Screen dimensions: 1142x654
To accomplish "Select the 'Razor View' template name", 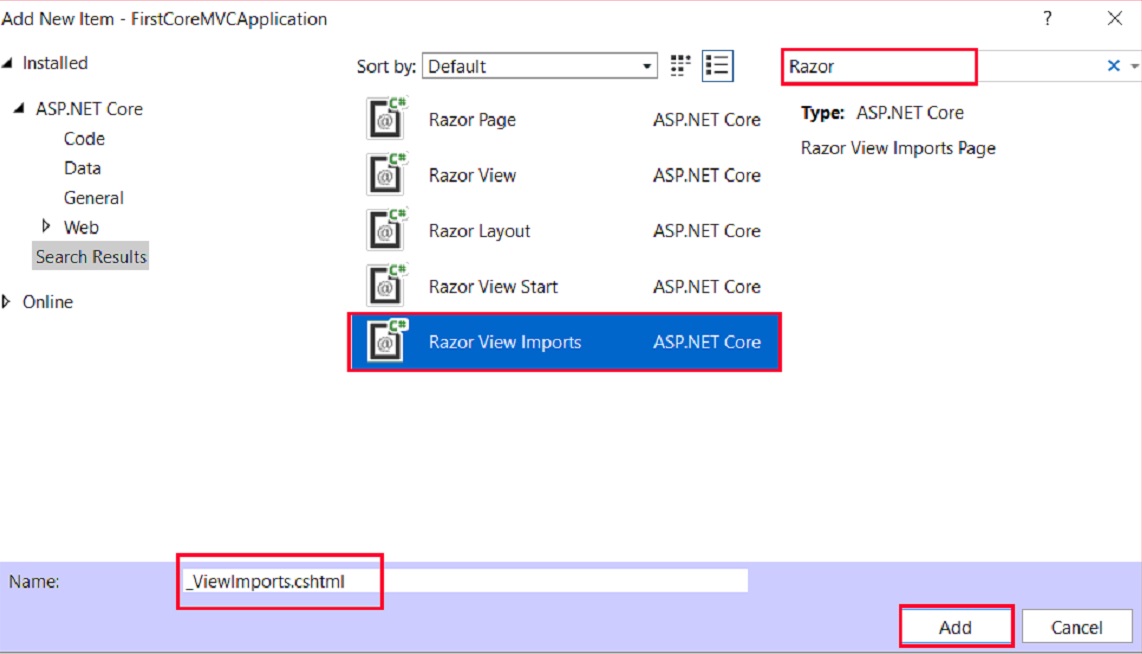I will (472, 176).
